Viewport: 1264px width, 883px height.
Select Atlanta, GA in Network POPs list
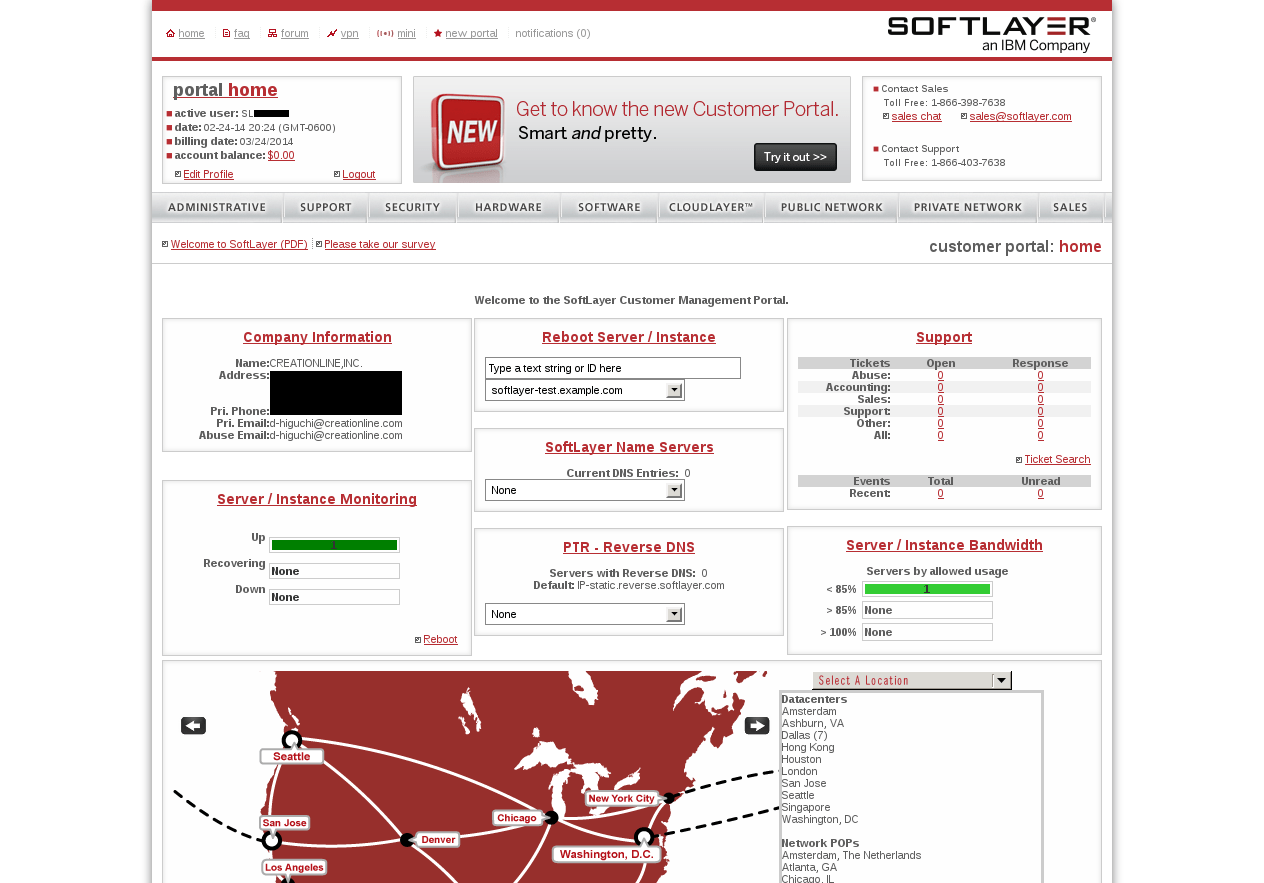coord(809,867)
